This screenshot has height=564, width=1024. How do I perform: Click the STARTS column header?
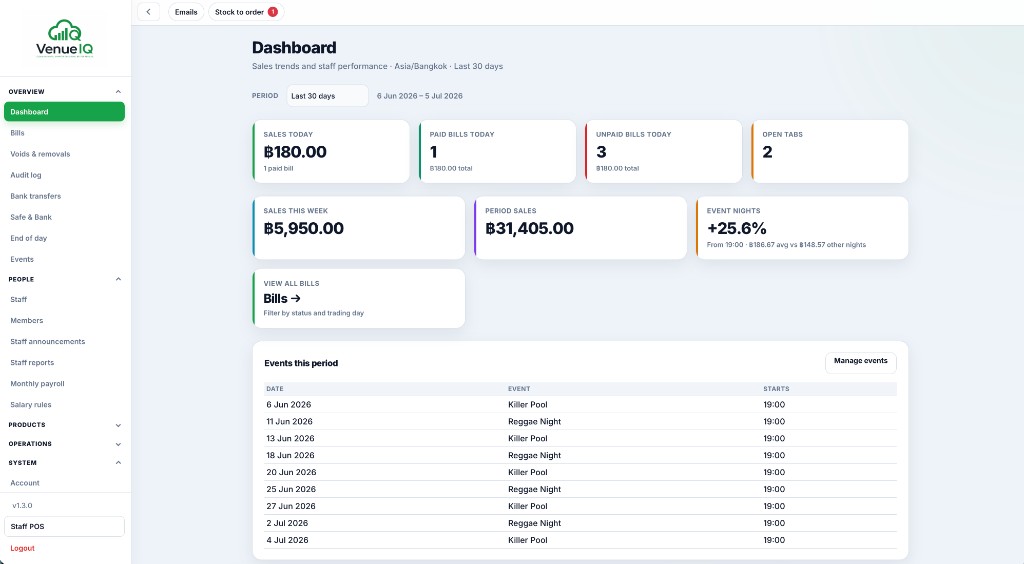coord(776,389)
